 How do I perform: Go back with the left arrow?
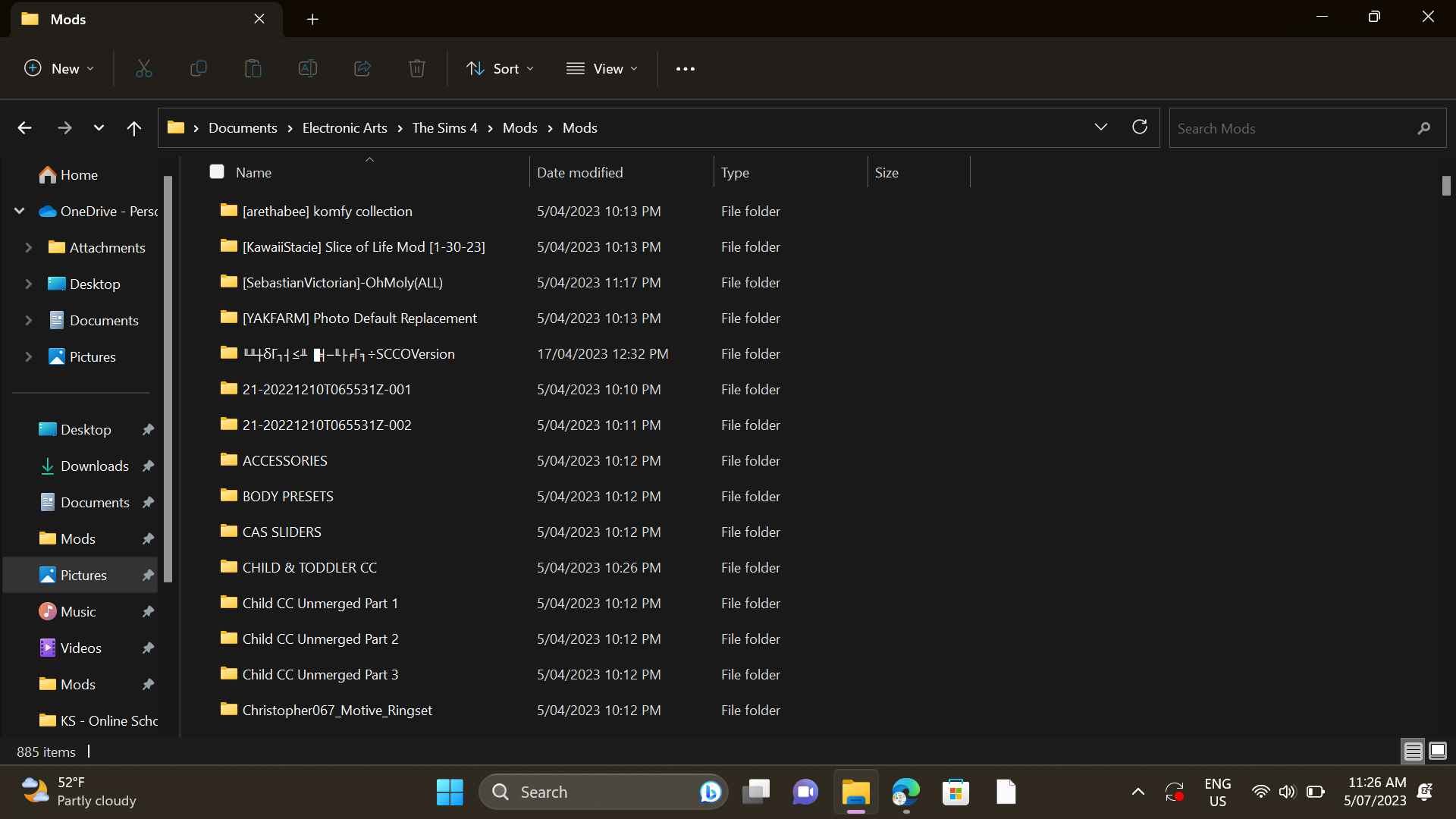coord(24,128)
